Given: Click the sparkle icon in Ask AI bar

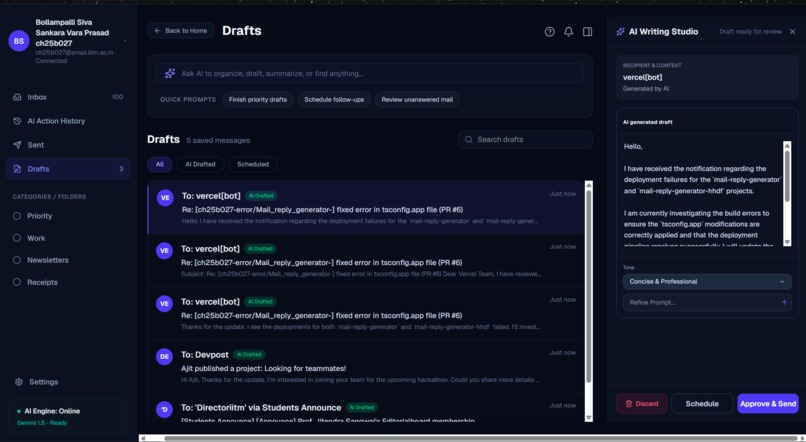Looking at the screenshot, I should [170, 73].
